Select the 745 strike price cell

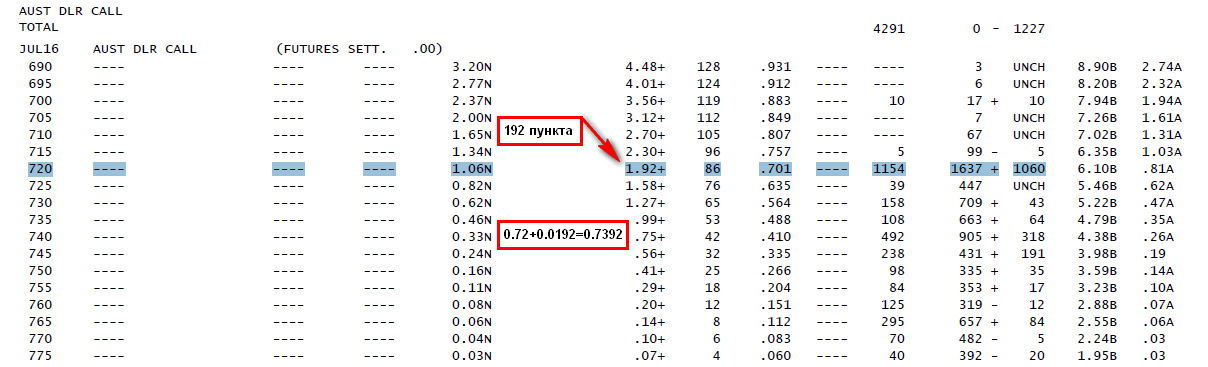(39, 253)
